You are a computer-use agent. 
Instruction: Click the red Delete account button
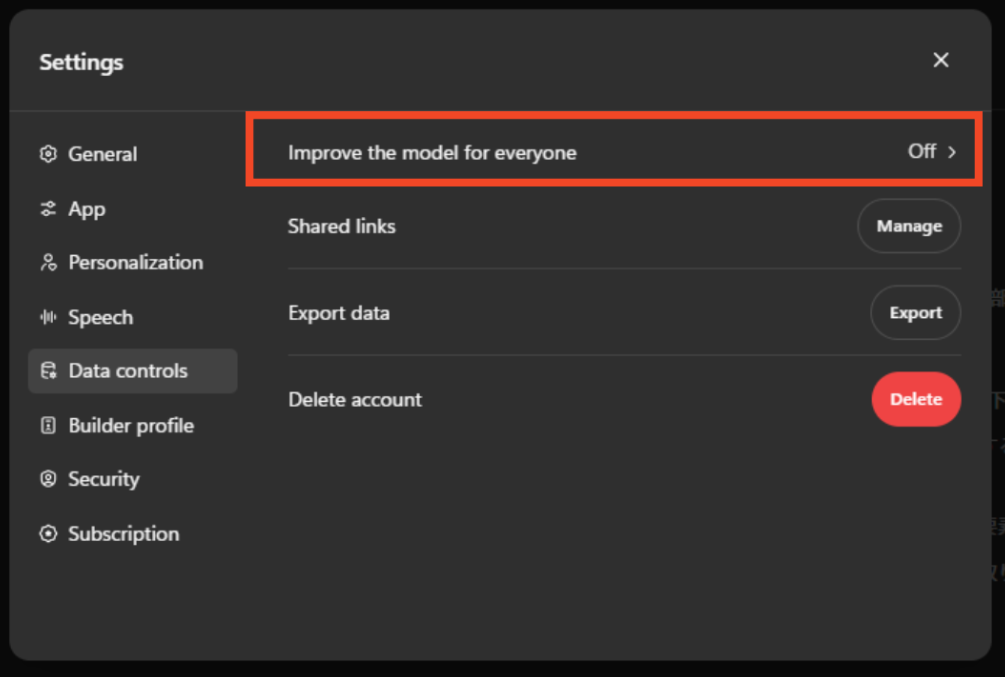[x=916, y=398]
